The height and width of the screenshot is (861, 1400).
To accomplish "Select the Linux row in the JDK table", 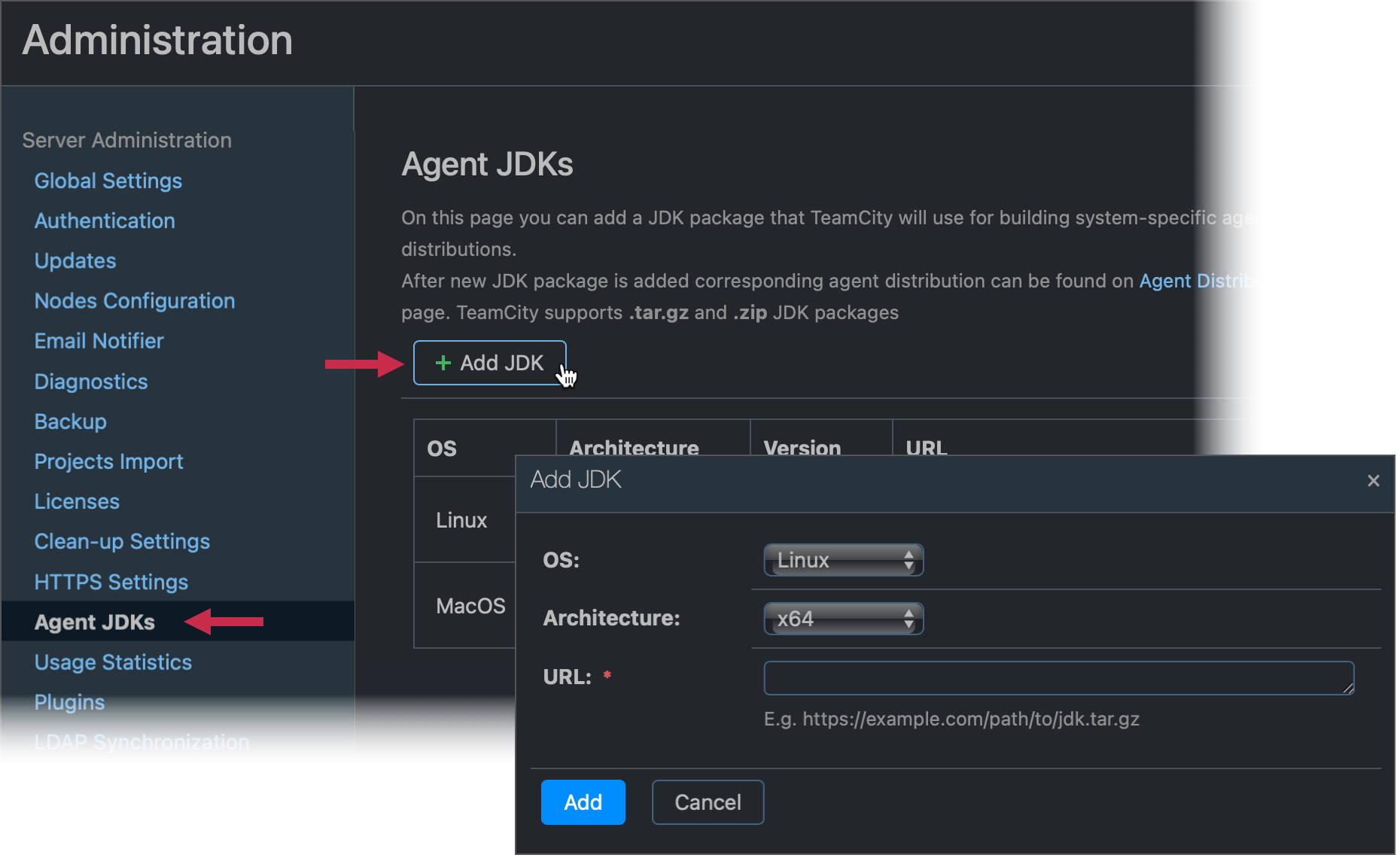I will 461,519.
